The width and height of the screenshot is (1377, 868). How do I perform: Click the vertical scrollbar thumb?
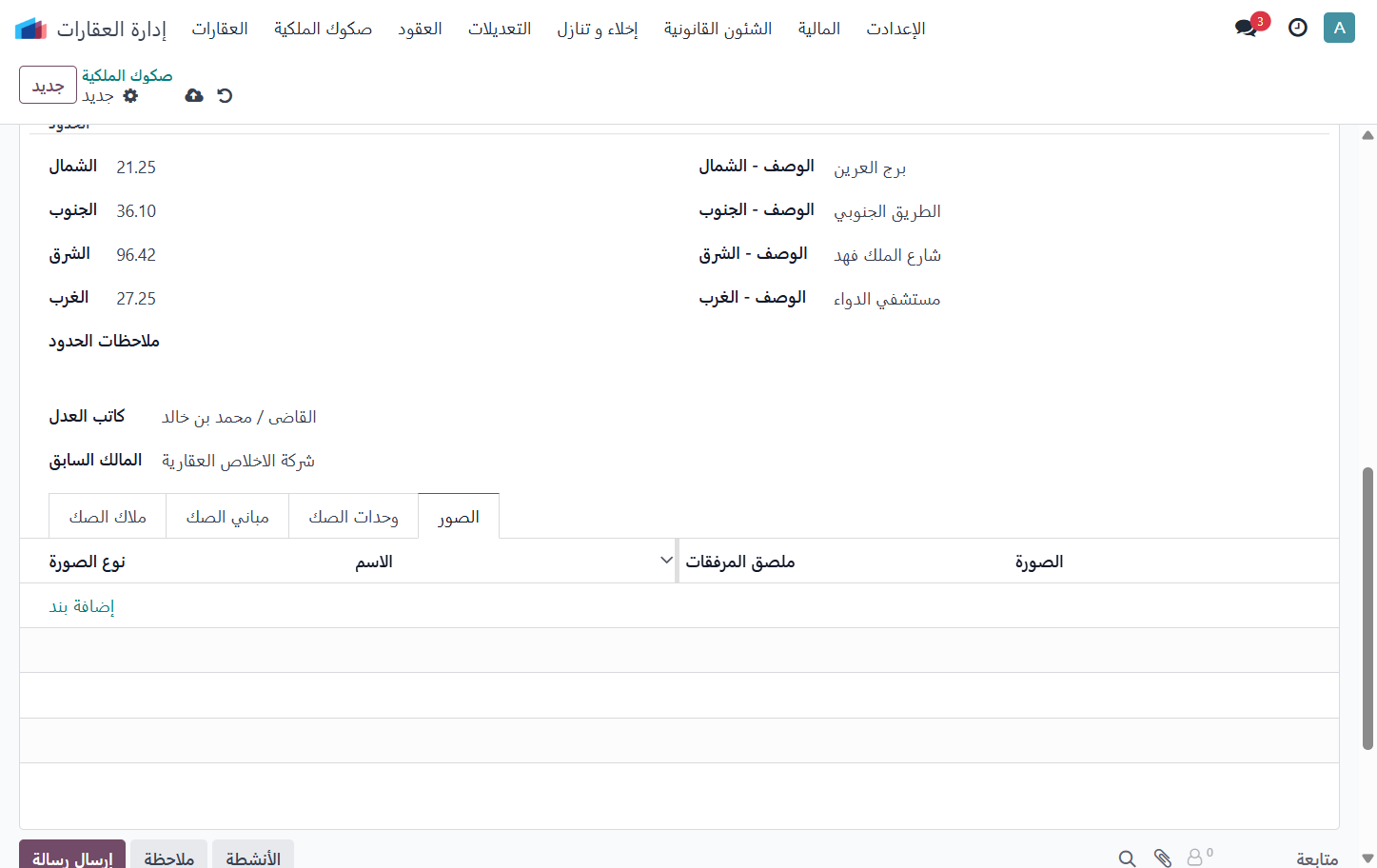(1367, 609)
